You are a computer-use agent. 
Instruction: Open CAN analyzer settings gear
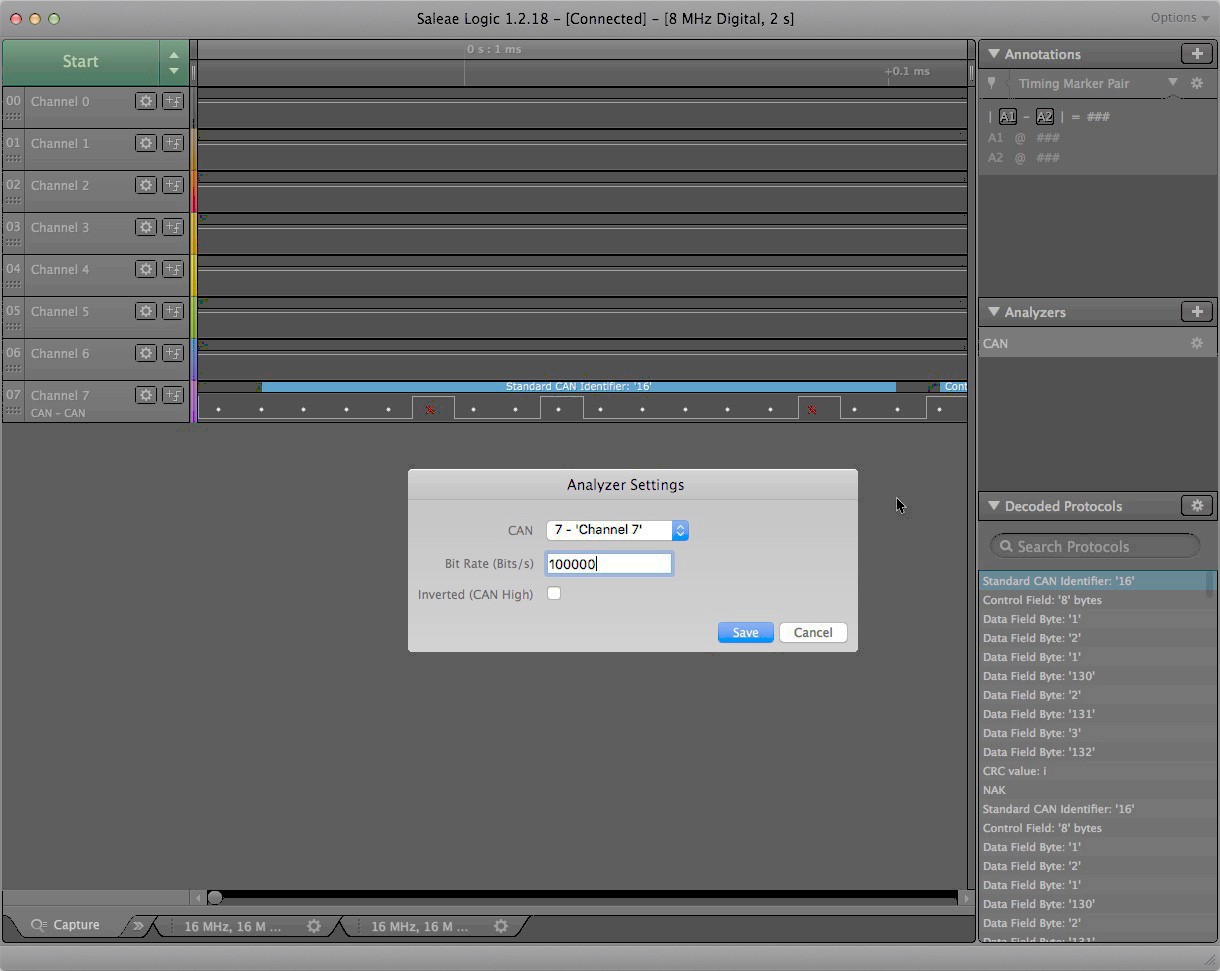[x=1196, y=343]
